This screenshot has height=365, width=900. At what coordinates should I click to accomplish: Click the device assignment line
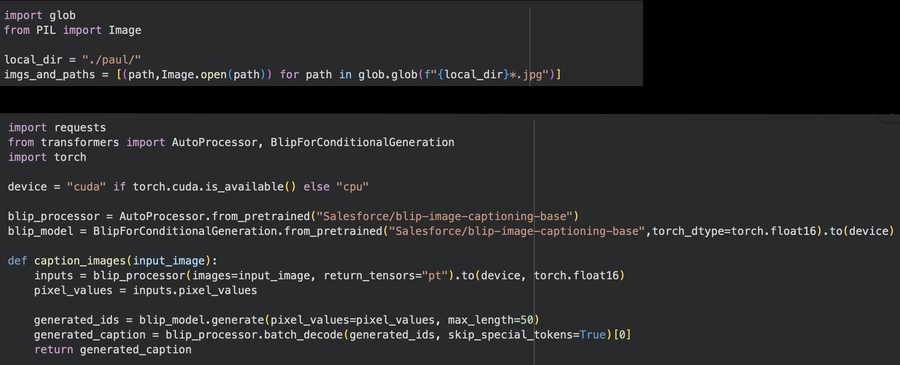point(188,187)
